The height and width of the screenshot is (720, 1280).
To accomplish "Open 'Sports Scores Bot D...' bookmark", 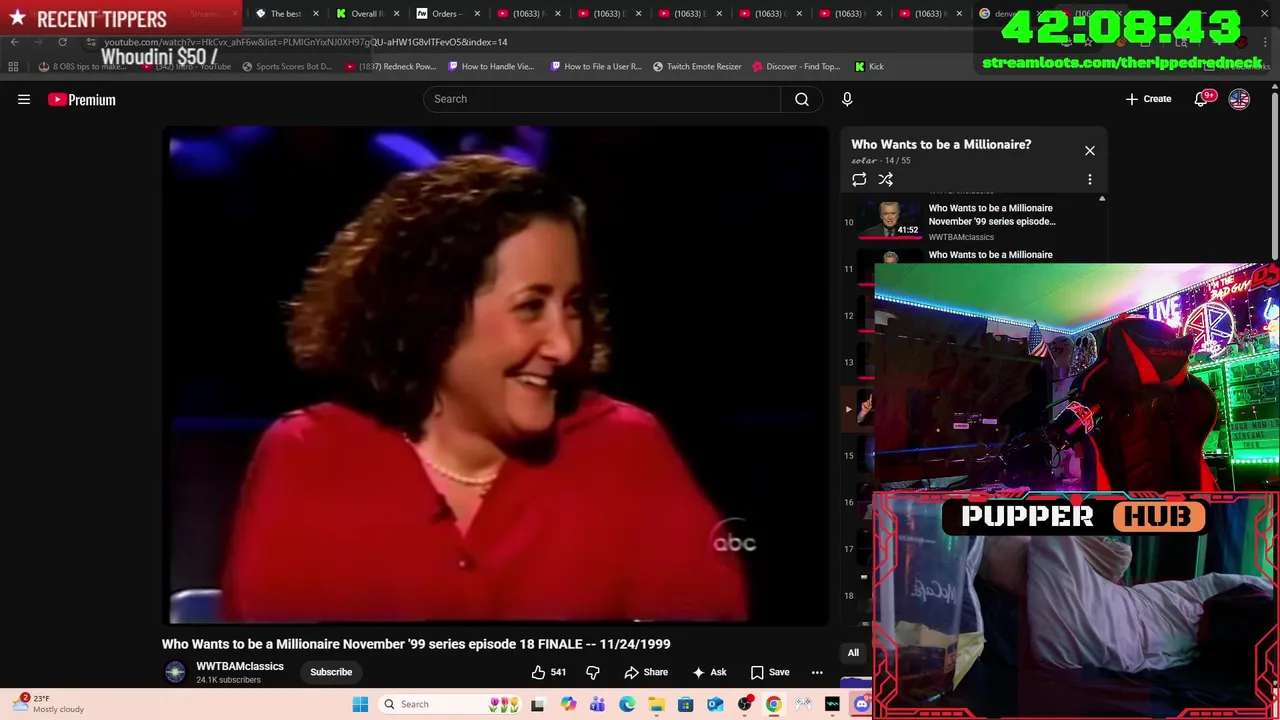I will coord(287,66).
